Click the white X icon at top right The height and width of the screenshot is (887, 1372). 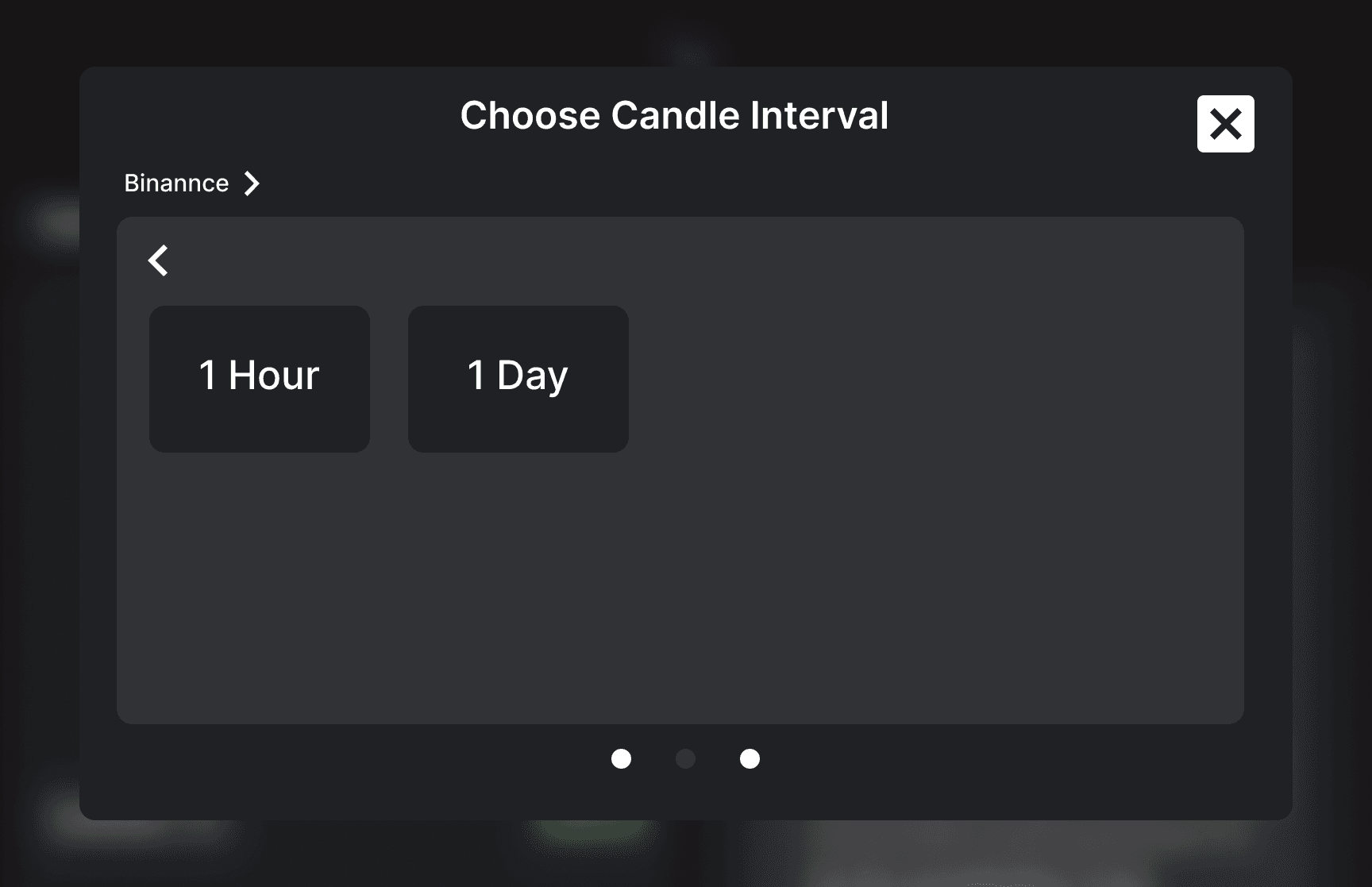[1225, 124]
